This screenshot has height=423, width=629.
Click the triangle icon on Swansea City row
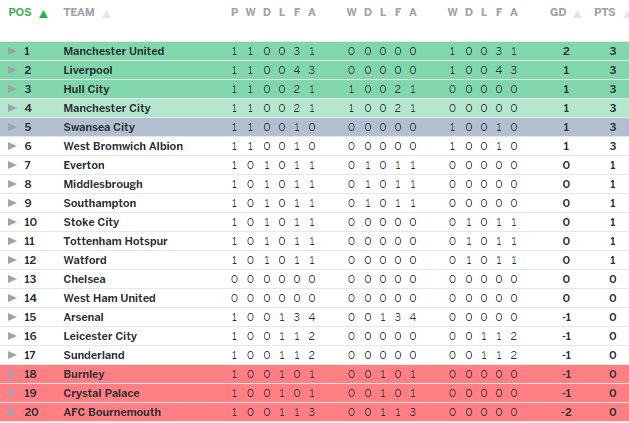[12, 127]
